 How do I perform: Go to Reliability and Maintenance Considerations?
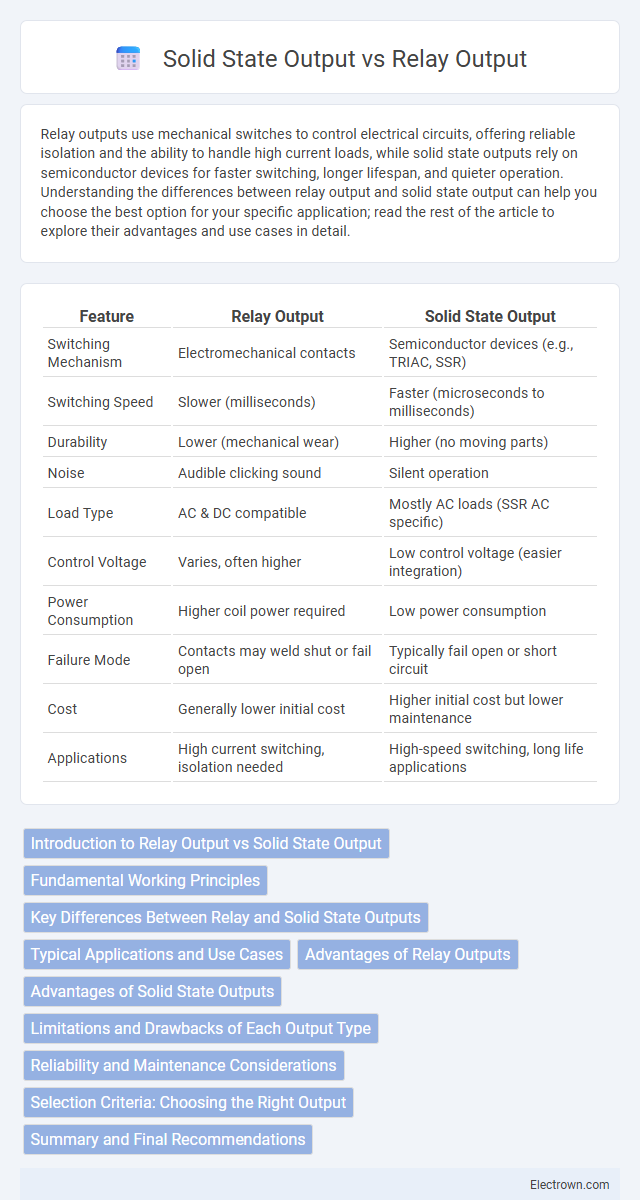tap(184, 1066)
